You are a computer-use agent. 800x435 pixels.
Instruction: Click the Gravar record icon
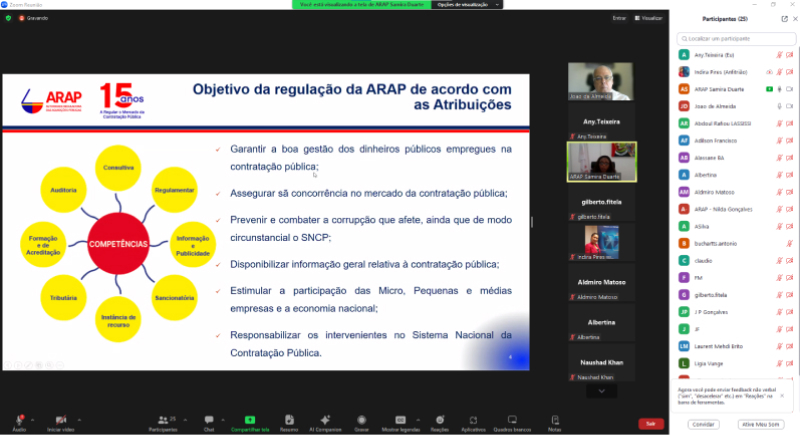pyautogui.click(x=362, y=422)
